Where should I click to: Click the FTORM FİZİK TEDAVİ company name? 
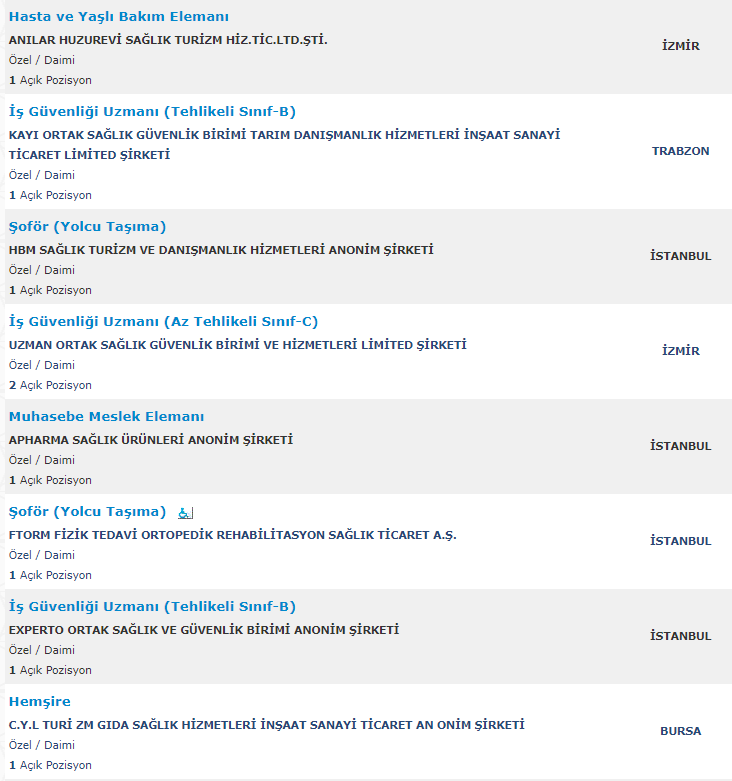[x=233, y=535]
